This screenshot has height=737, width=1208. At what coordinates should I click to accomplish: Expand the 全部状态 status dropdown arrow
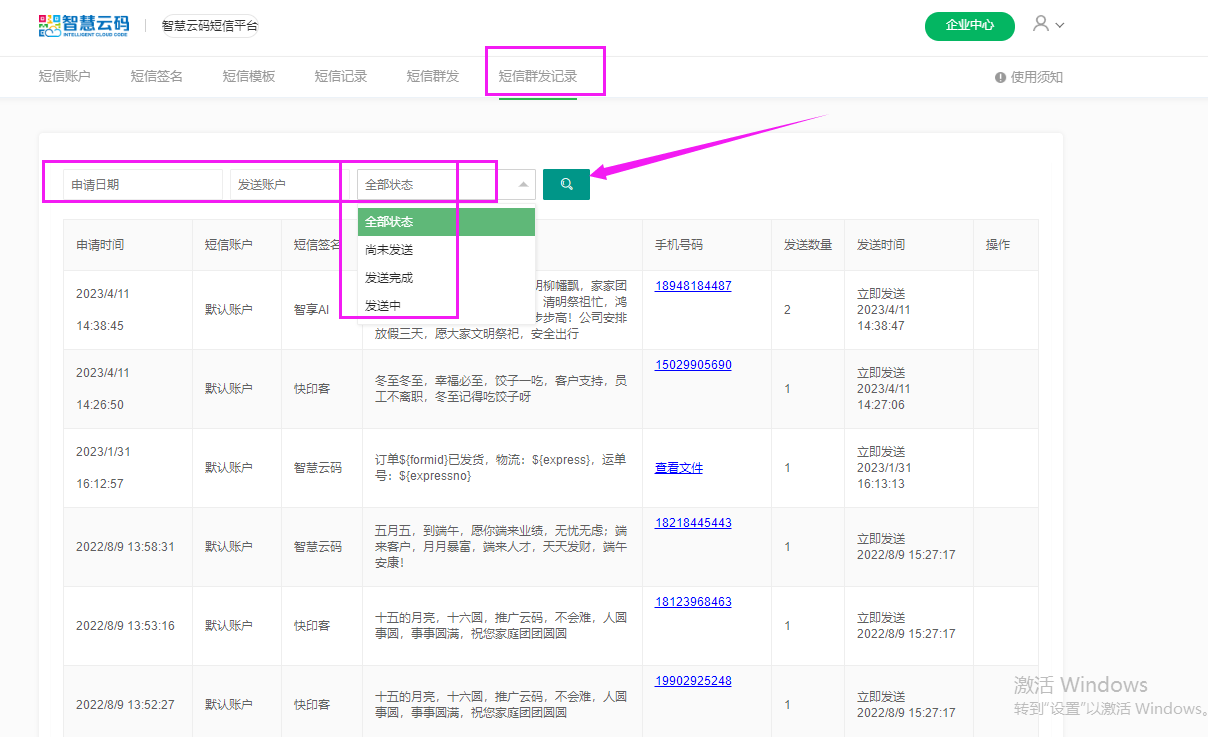(x=525, y=184)
